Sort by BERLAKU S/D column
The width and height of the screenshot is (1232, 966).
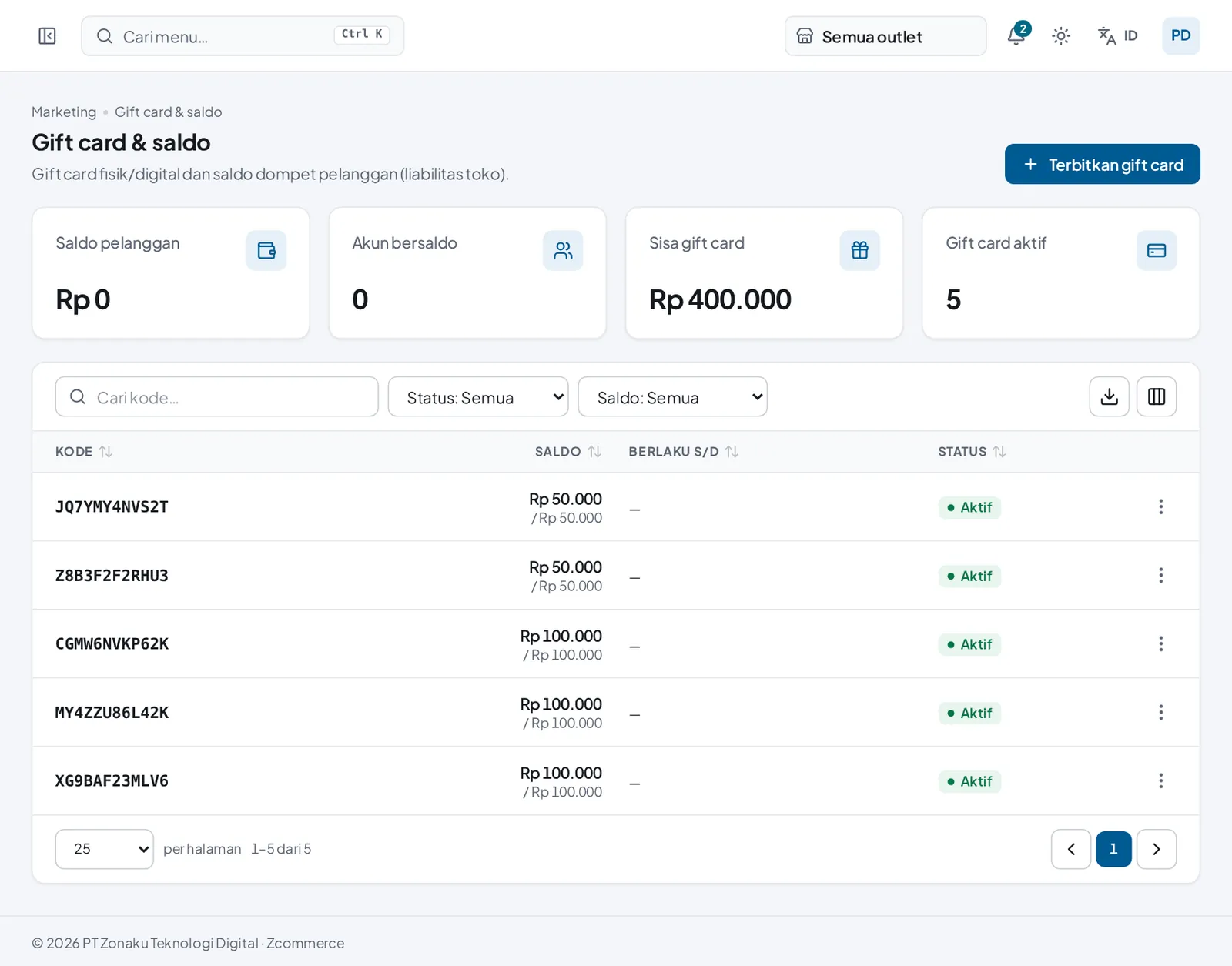(x=684, y=452)
